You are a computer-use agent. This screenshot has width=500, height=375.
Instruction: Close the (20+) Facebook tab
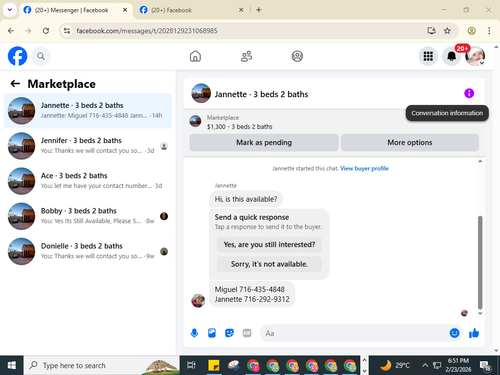coord(241,10)
